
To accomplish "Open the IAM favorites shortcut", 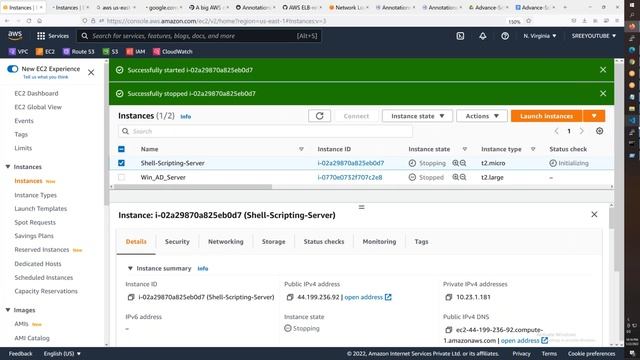I will point(136,51).
